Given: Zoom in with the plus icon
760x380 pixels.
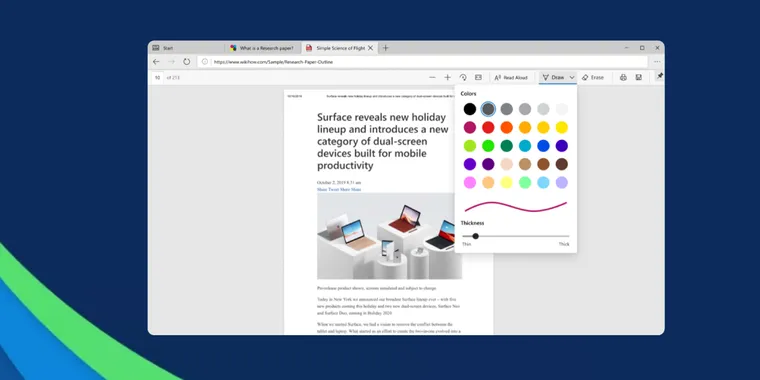Looking at the screenshot, I should click(x=447, y=78).
